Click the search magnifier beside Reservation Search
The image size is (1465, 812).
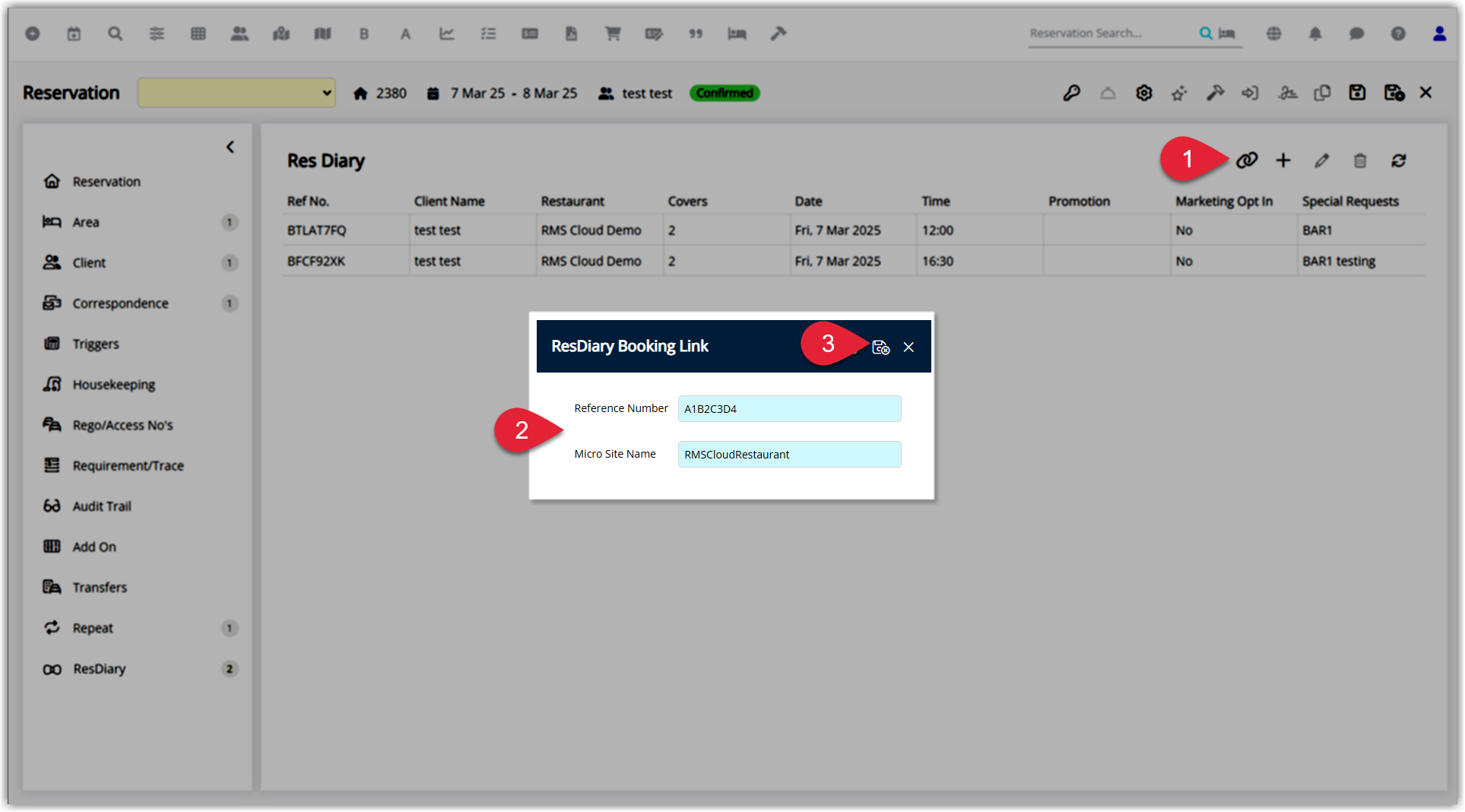(1206, 33)
